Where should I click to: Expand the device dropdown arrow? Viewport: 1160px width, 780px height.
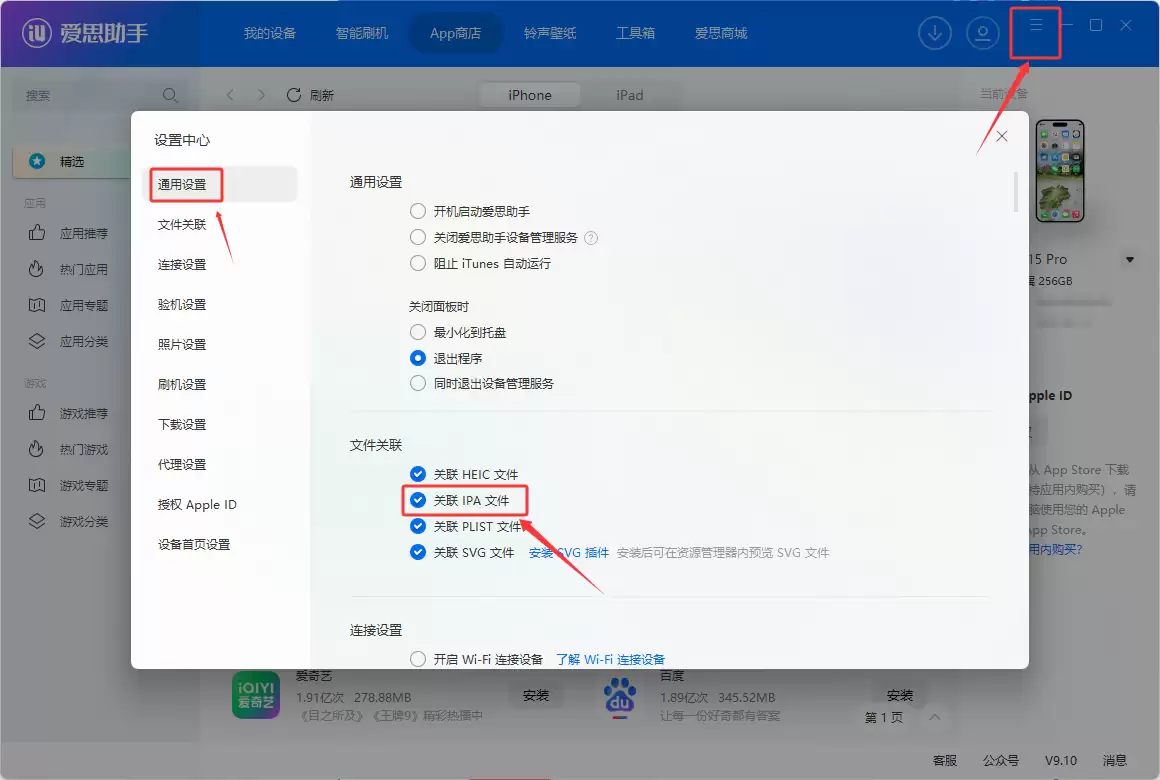(x=1130, y=260)
